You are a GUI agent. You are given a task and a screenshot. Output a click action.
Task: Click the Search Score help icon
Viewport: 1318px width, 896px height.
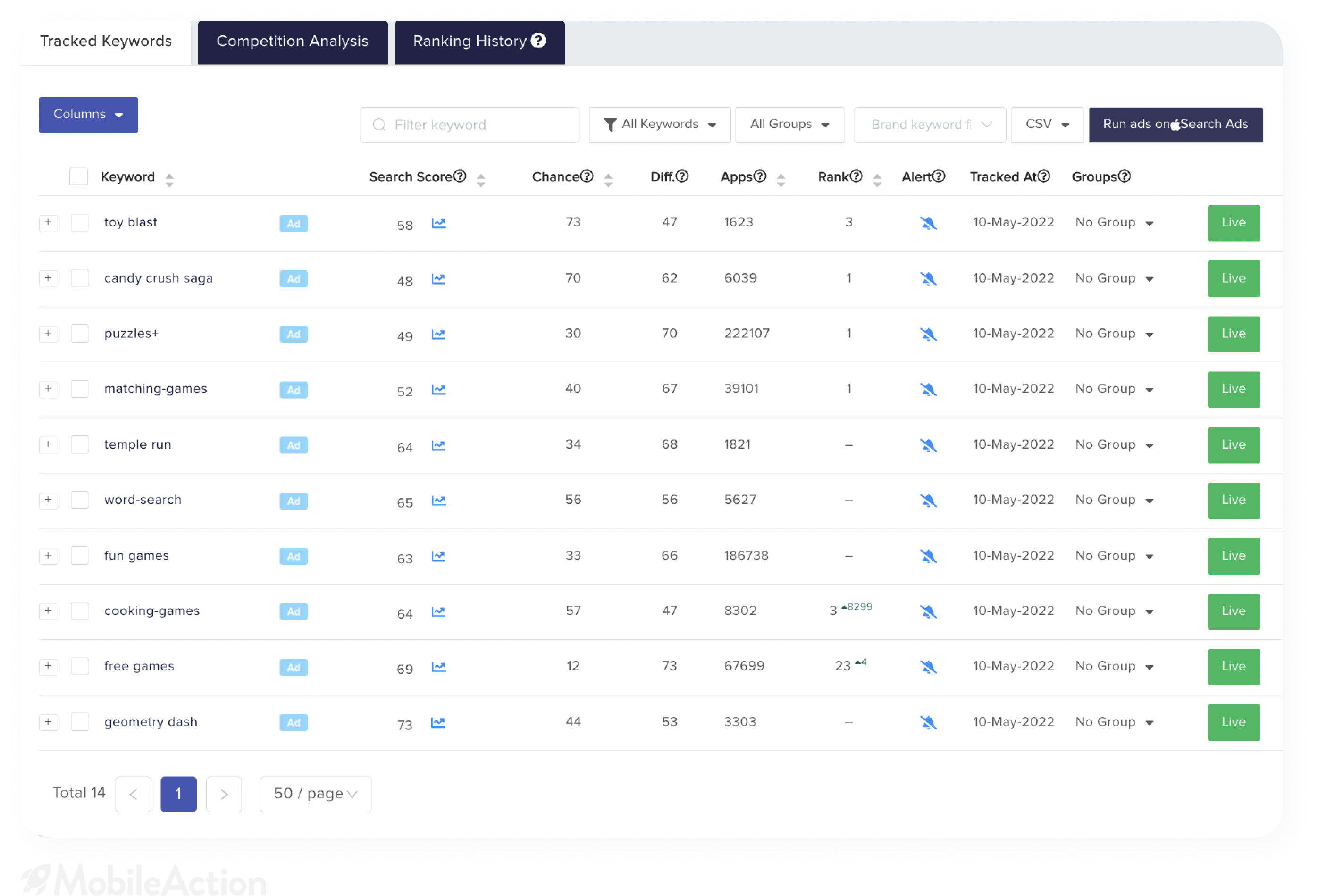tap(460, 176)
